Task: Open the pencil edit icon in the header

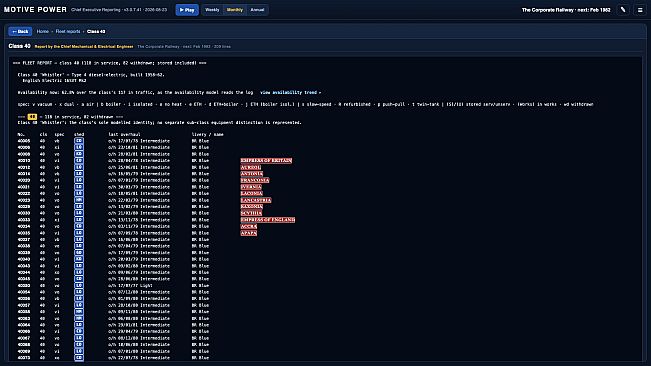Action: click(x=623, y=10)
